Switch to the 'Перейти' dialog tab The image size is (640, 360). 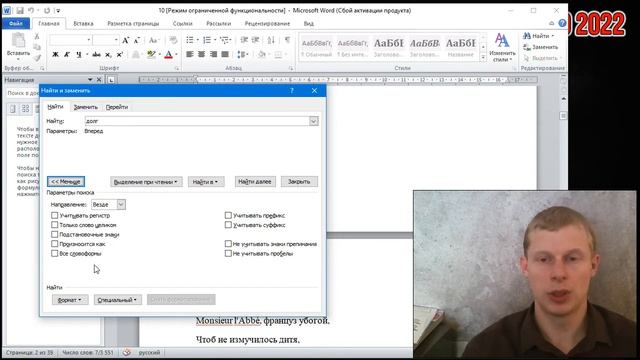click(x=117, y=107)
